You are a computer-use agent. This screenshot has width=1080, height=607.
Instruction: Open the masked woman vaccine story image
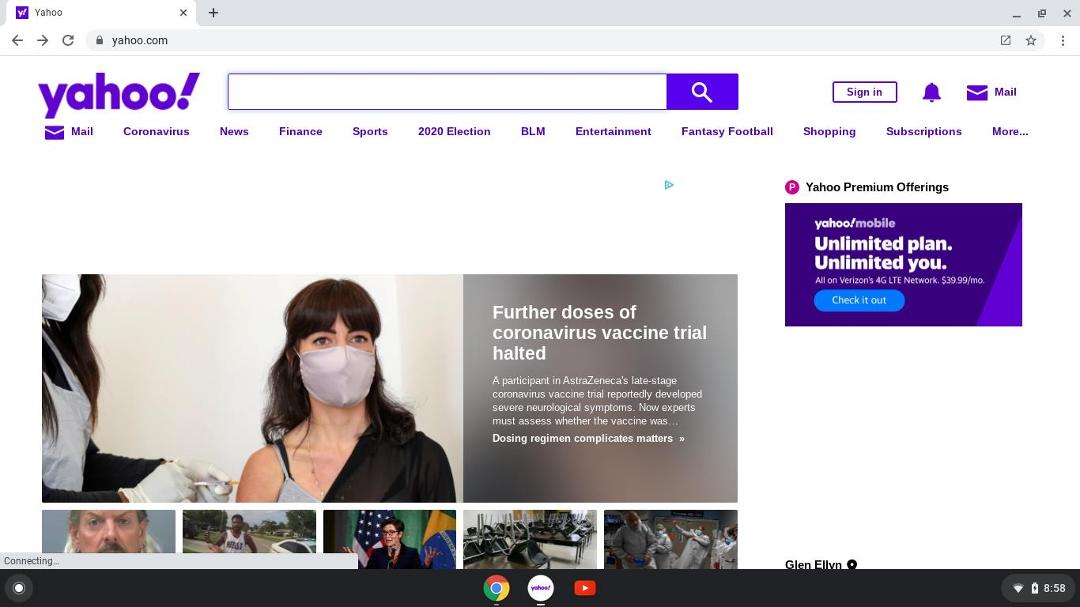252,388
